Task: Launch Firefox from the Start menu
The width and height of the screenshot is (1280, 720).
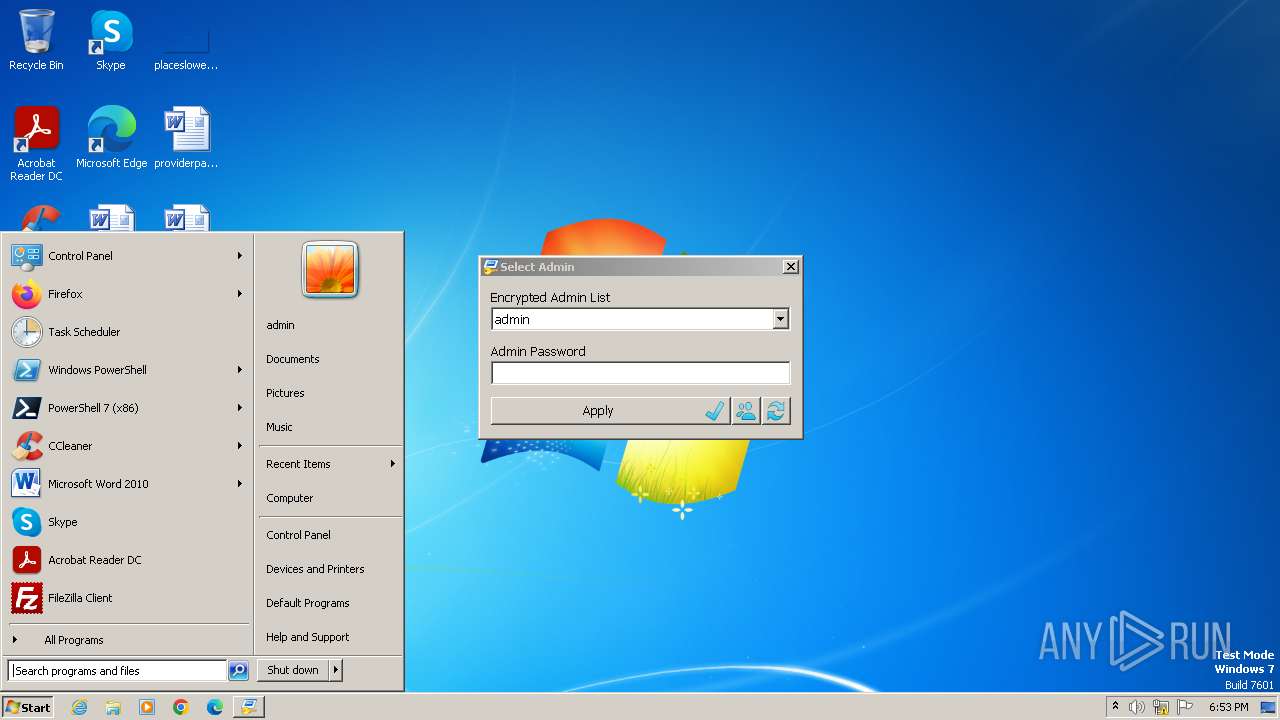Action: tap(127, 294)
